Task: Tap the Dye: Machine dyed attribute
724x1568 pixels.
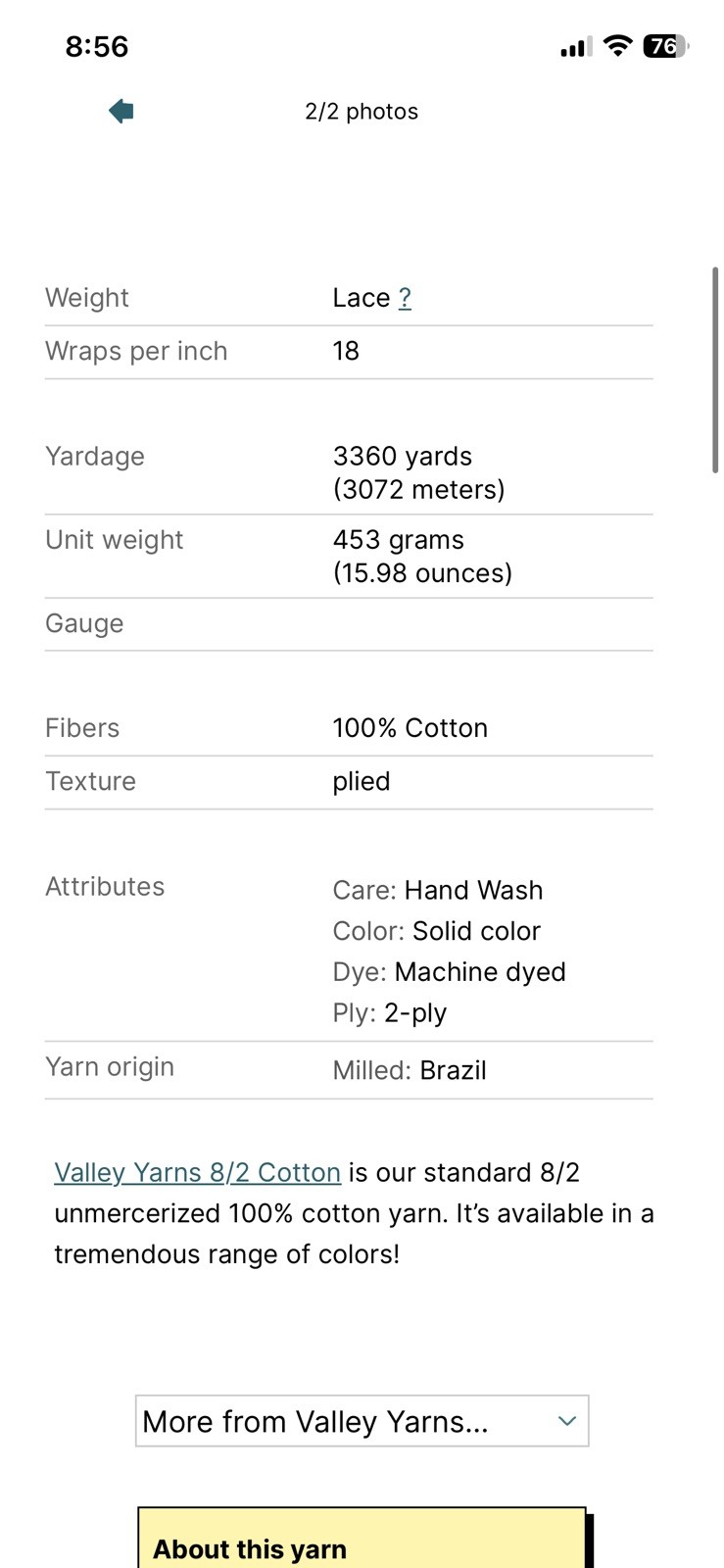Action: (x=449, y=972)
